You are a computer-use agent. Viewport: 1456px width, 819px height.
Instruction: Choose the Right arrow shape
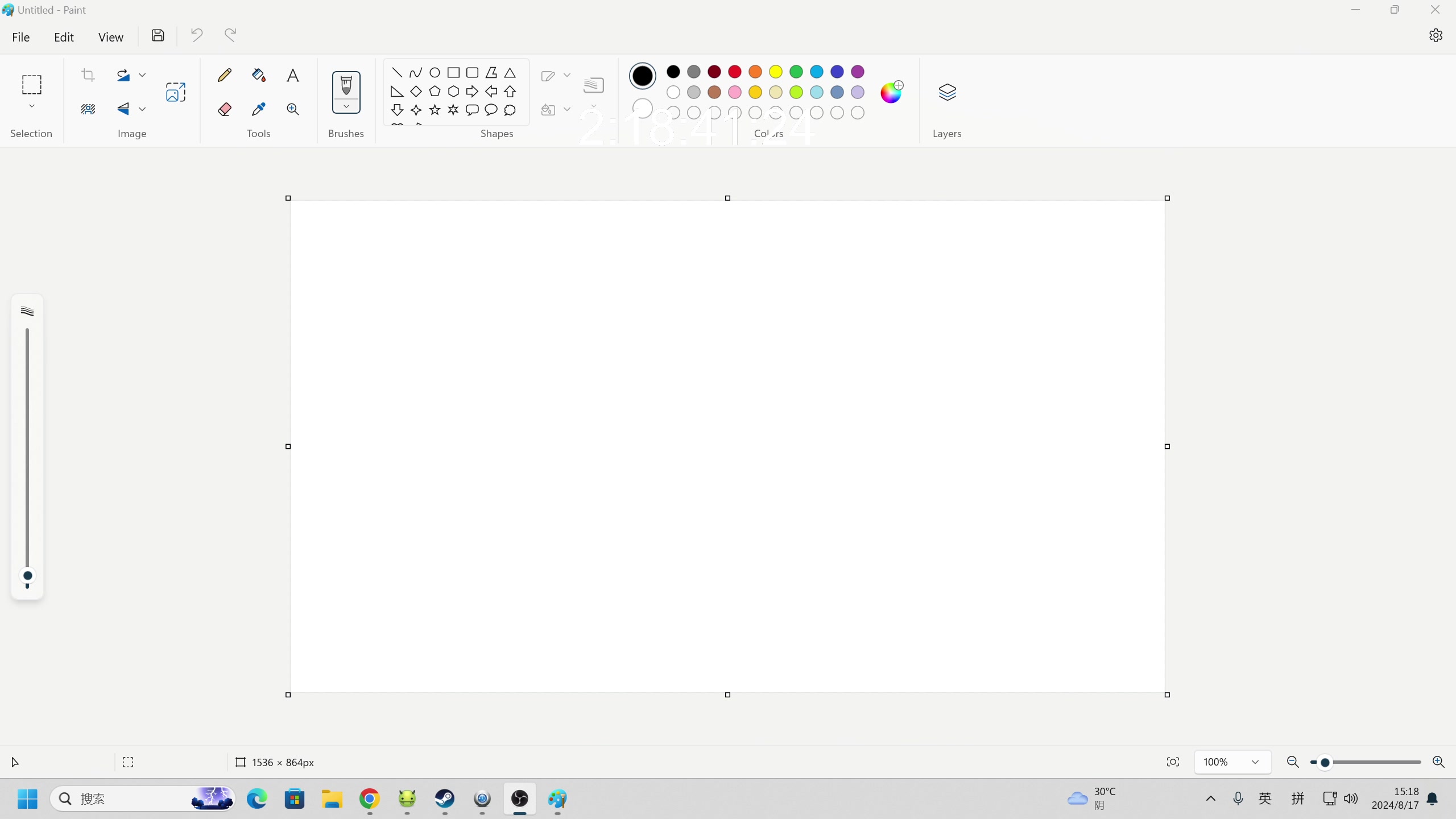472,91
